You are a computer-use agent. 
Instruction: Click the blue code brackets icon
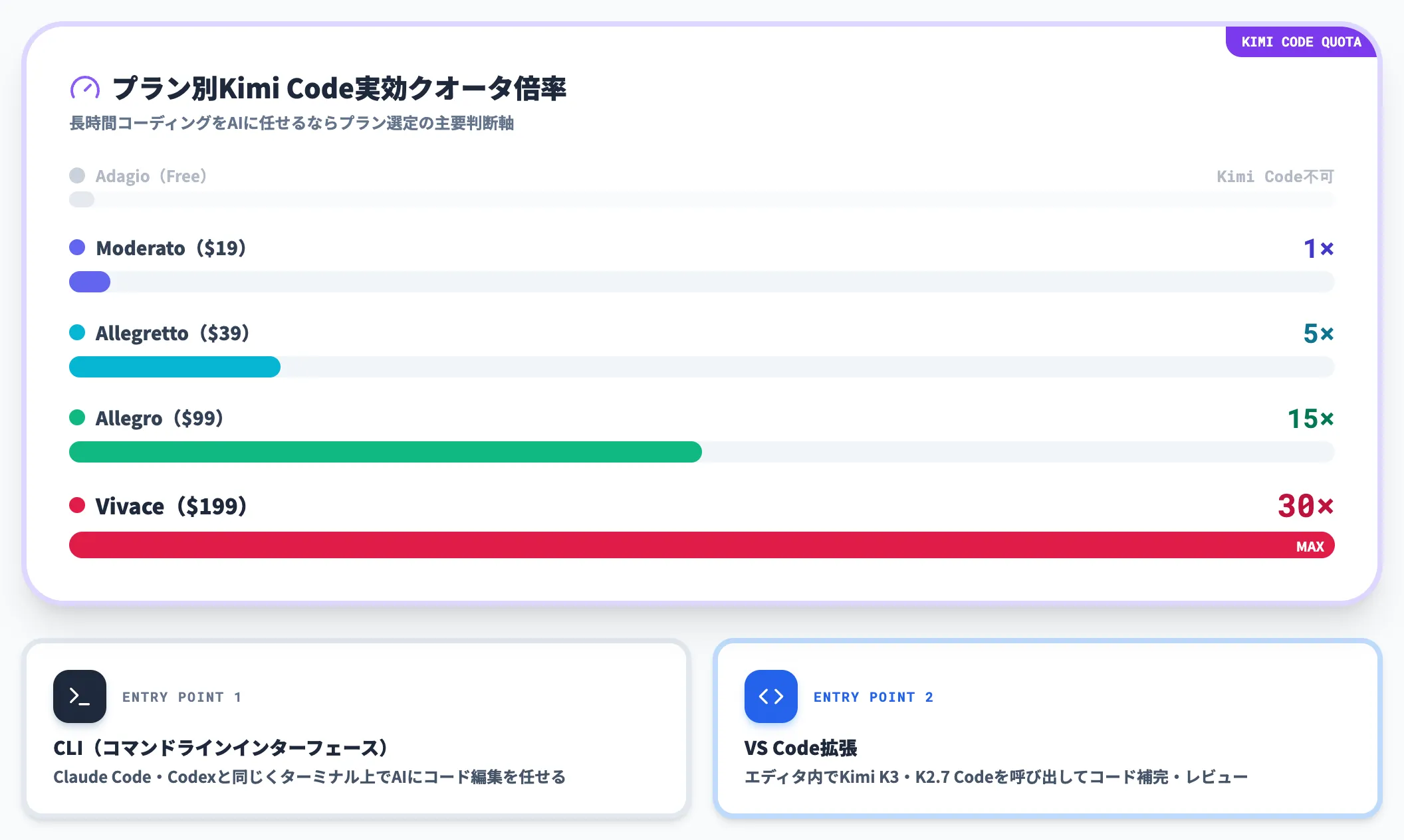point(771,696)
